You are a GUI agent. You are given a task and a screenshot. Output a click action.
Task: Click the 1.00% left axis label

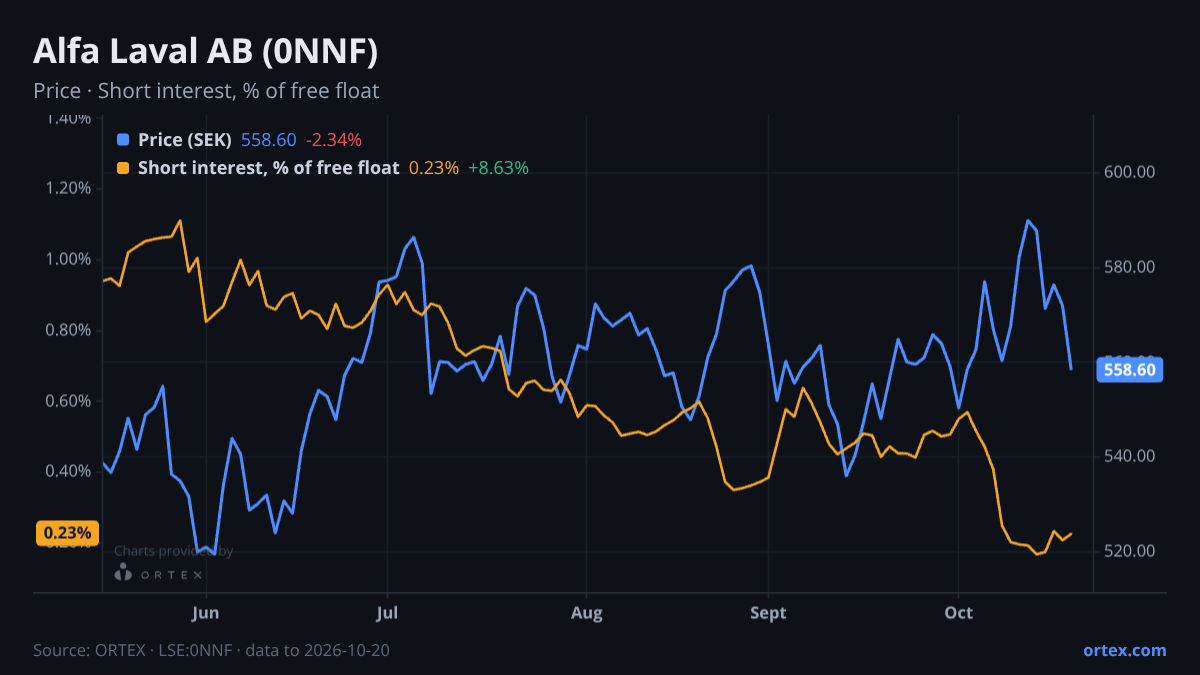tap(68, 259)
